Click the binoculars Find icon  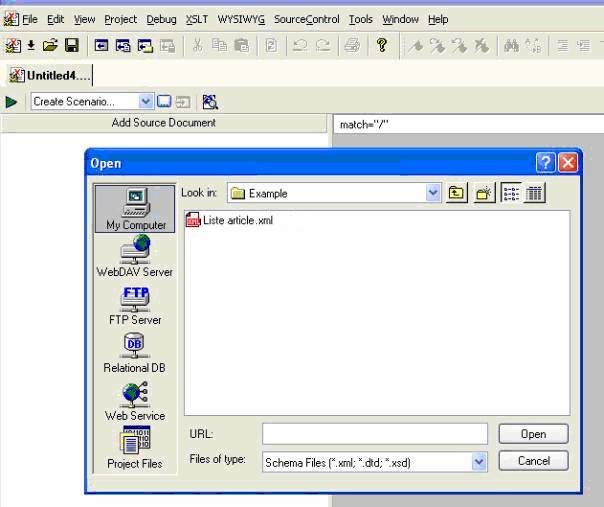point(512,46)
